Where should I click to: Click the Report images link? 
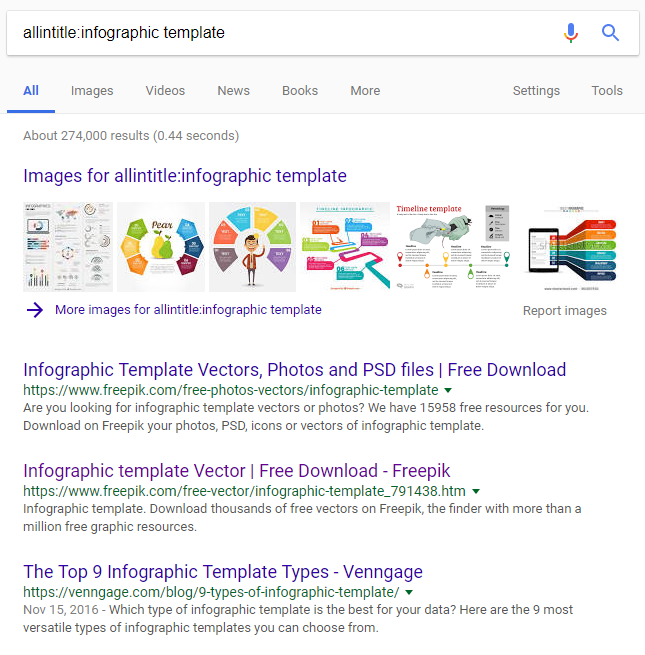pyautogui.click(x=564, y=311)
